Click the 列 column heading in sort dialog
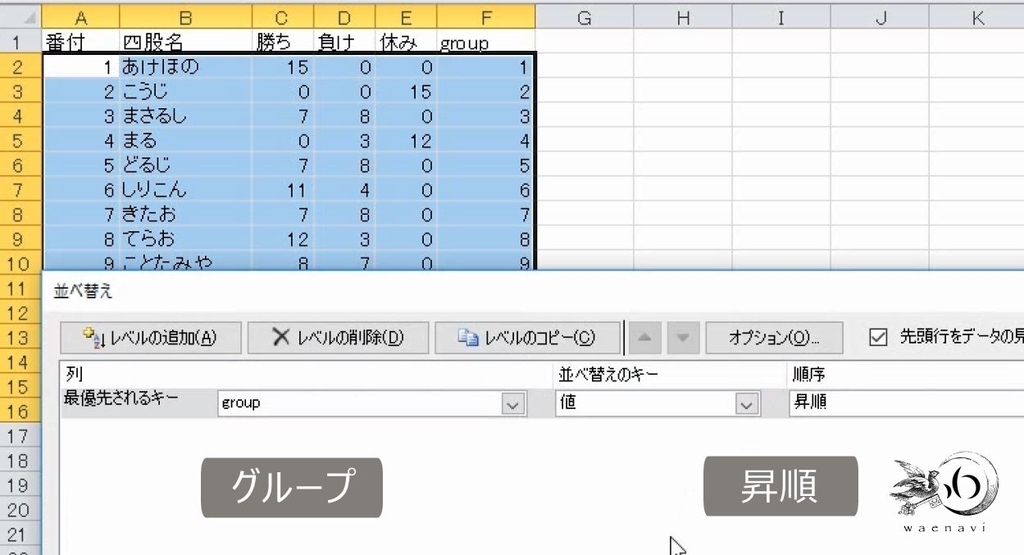1024x555 pixels. click(74, 374)
